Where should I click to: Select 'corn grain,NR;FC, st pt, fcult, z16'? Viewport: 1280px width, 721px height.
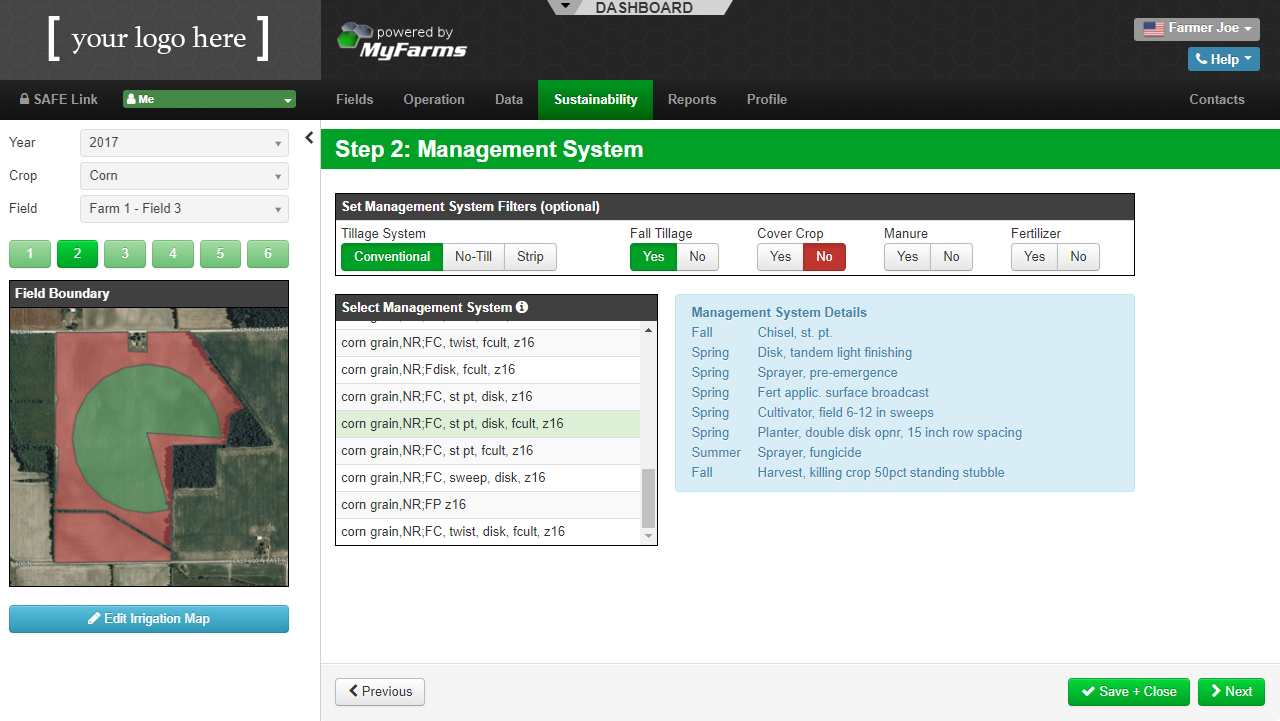(x=489, y=451)
